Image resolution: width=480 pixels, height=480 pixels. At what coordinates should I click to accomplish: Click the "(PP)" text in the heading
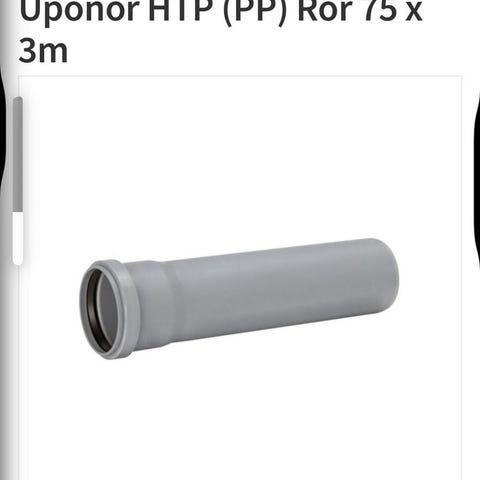255,12
